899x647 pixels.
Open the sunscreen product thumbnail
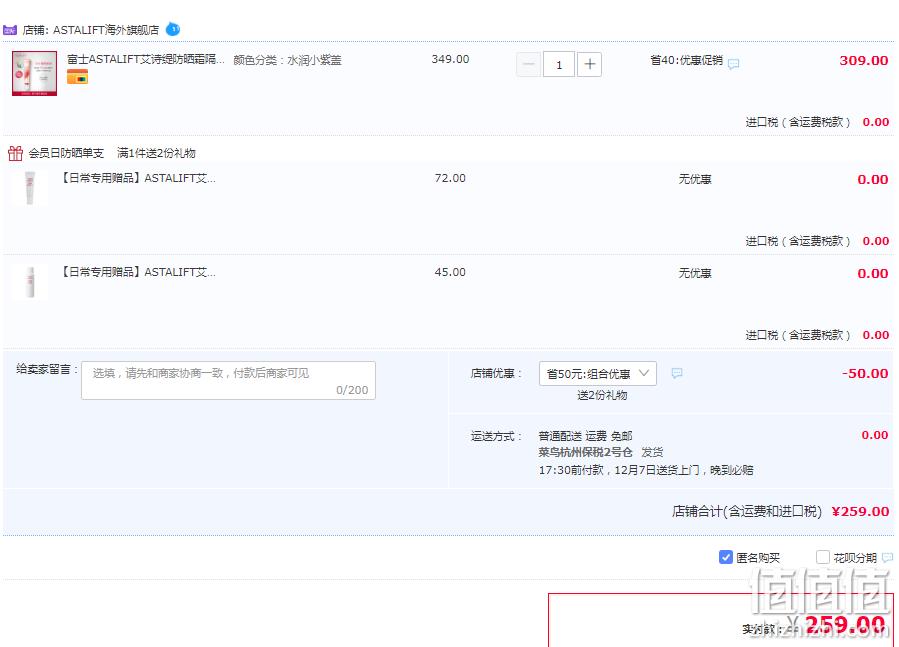pyautogui.click(x=34, y=73)
